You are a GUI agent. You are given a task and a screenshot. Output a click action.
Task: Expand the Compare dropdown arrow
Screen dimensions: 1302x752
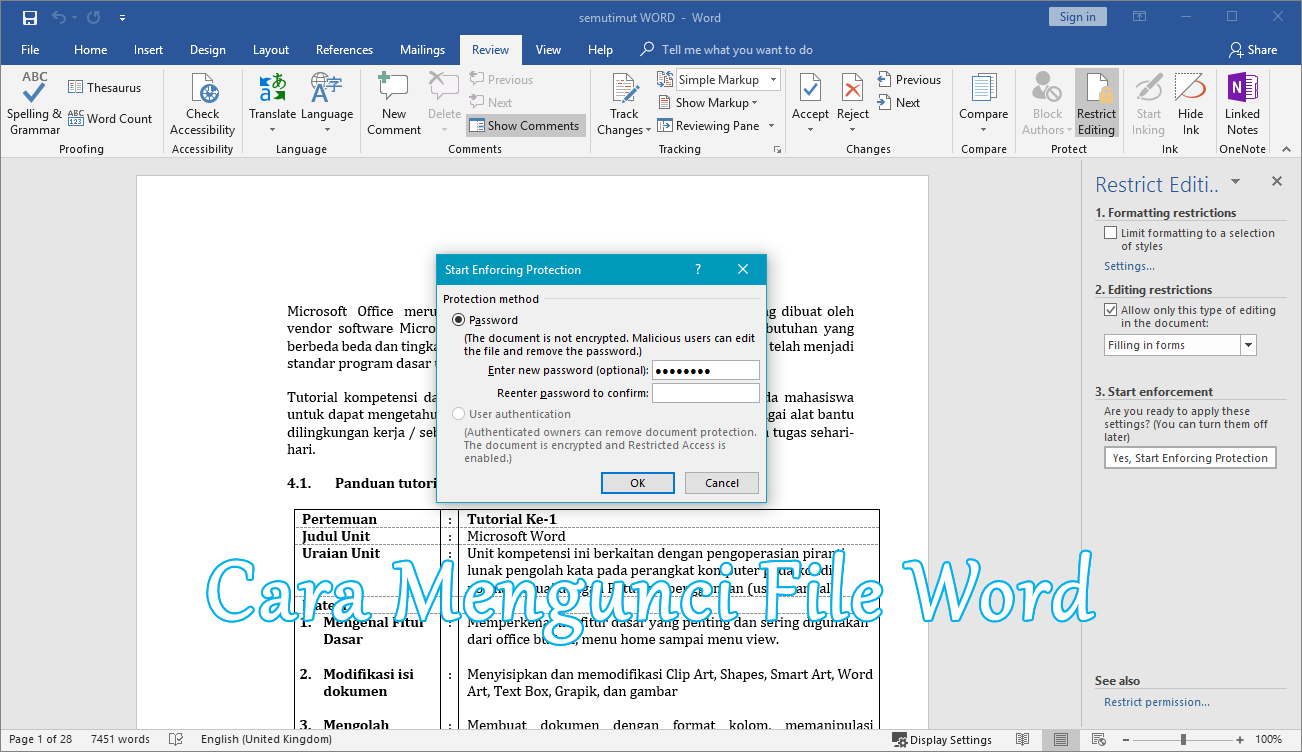pyautogui.click(x=984, y=130)
